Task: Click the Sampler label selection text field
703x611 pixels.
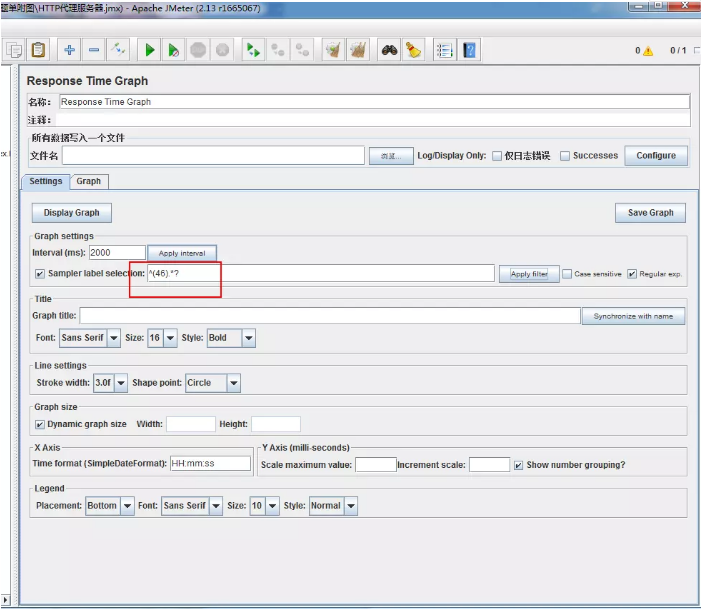Action: (321, 273)
